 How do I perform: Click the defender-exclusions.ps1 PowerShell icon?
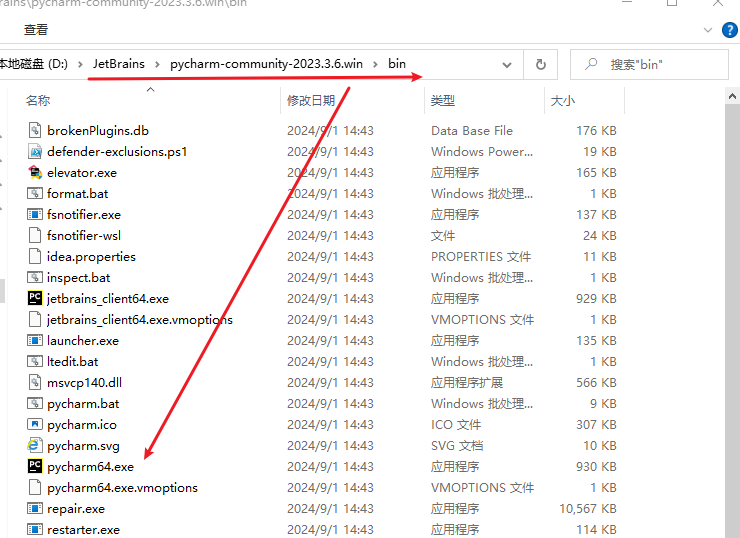[x=35, y=151]
